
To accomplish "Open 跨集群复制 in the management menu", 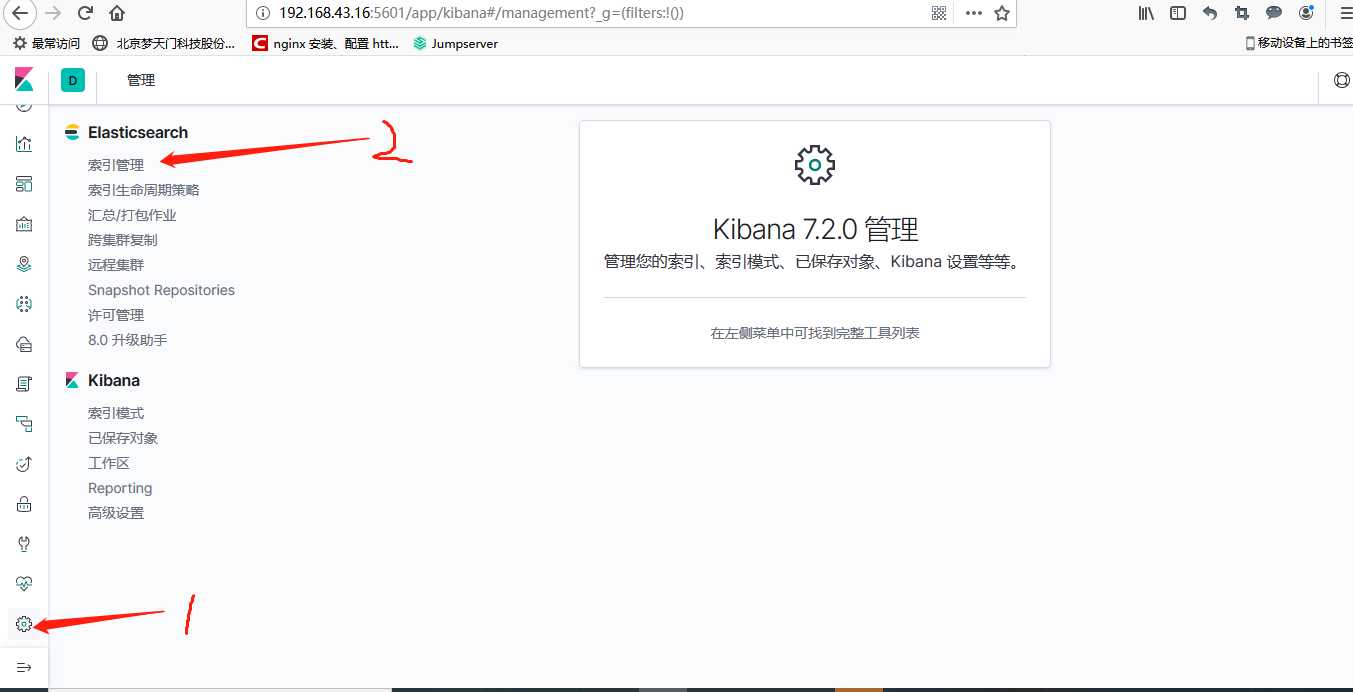I will (123, 240).
